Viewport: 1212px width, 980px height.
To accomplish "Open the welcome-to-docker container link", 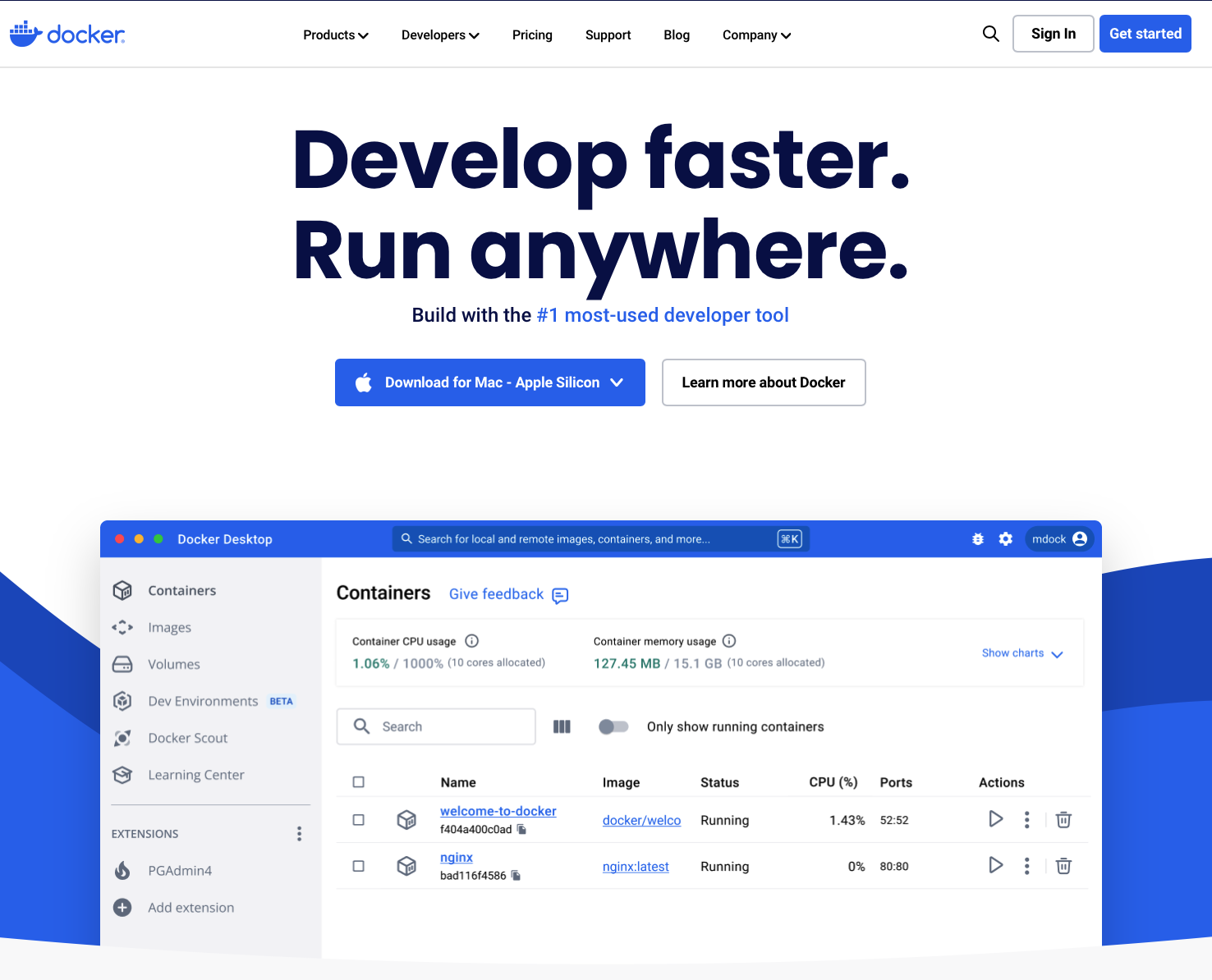I will coord(498,811).
